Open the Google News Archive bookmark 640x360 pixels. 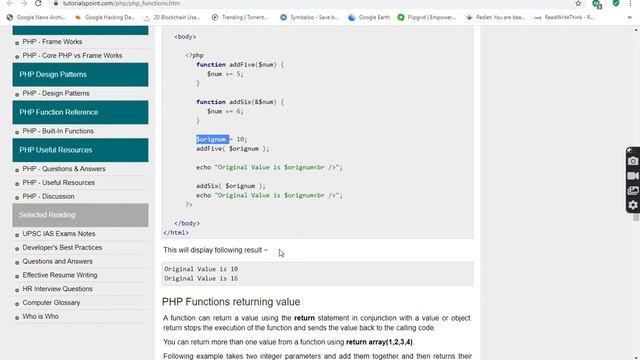pos(36,18)
